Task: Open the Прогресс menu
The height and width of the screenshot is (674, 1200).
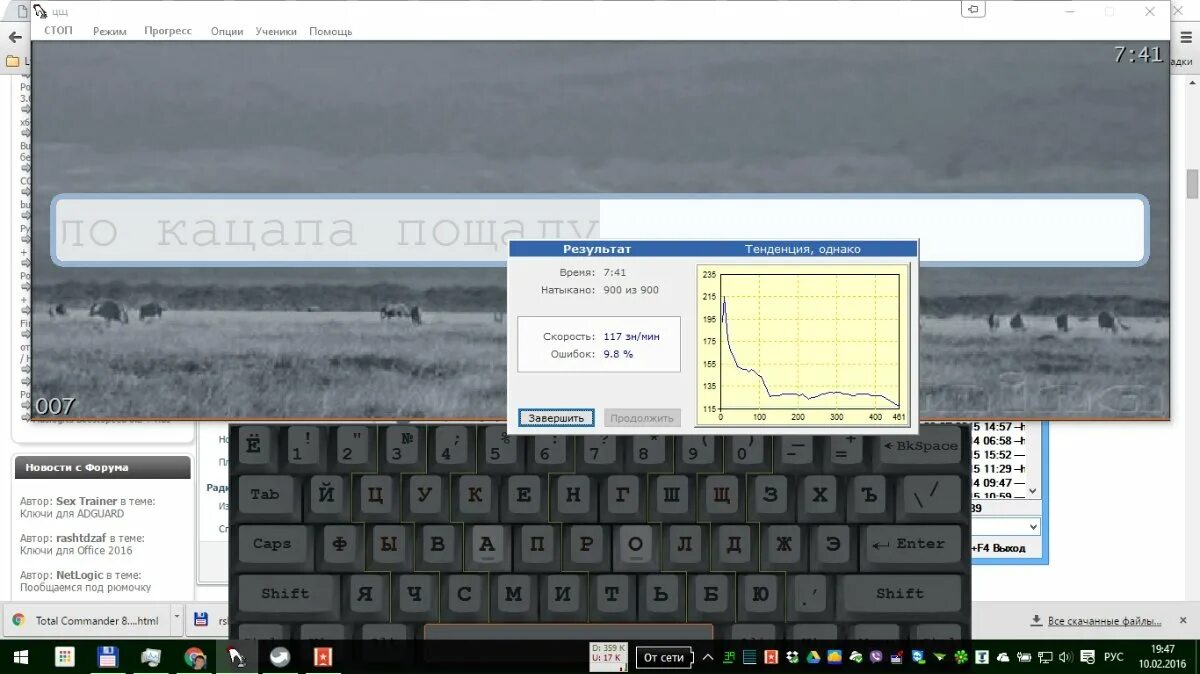Action: [168, 31]
